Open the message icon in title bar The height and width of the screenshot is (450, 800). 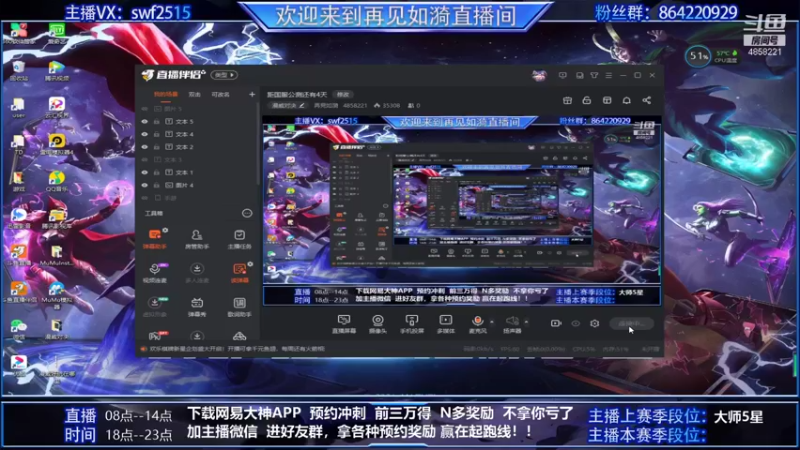(563, 75)
